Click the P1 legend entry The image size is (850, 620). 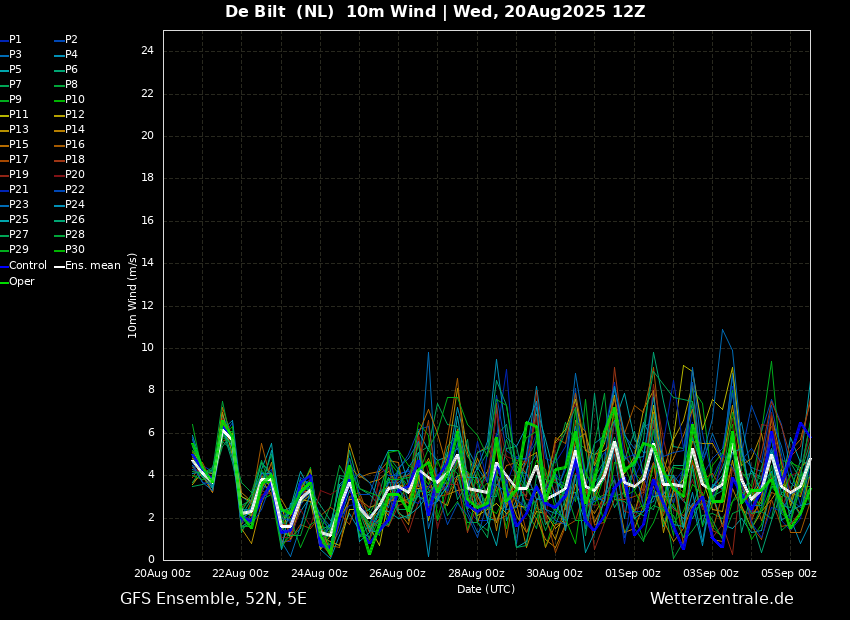coord(15,40)
